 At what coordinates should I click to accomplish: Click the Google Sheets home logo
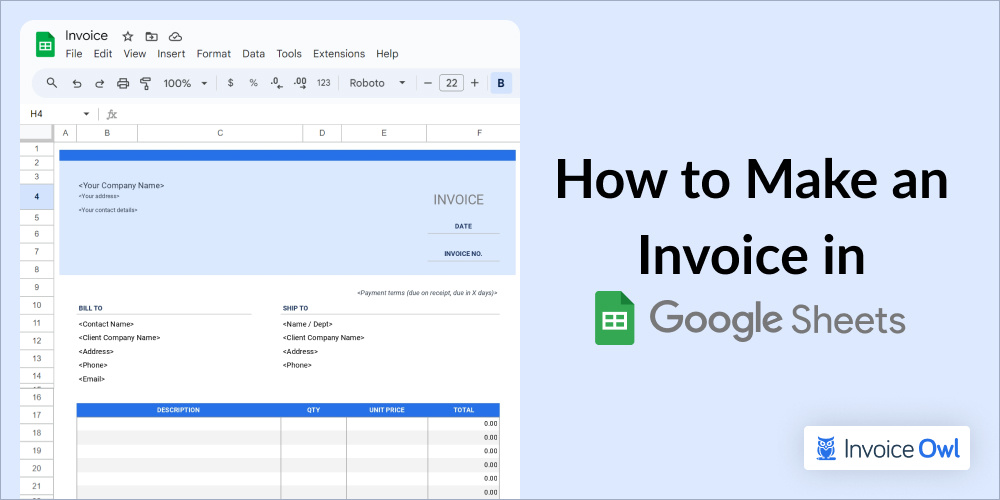[x=46, y=45]
